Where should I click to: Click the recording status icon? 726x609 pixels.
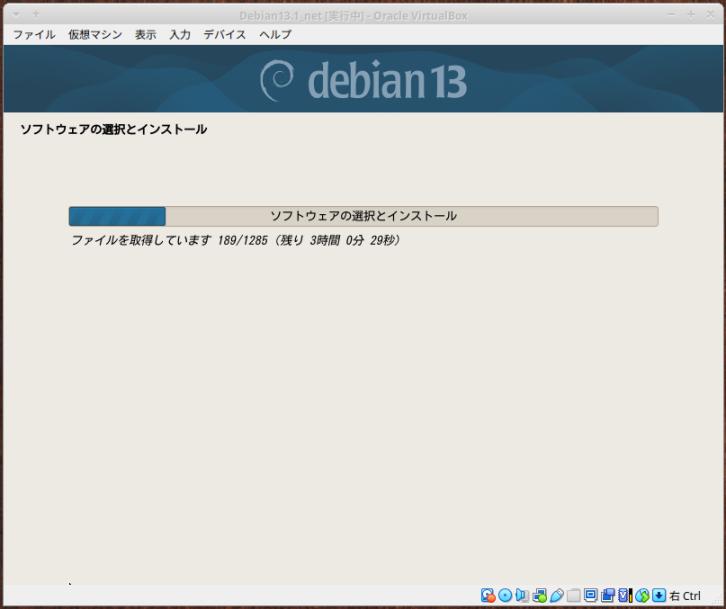[608, 595]
